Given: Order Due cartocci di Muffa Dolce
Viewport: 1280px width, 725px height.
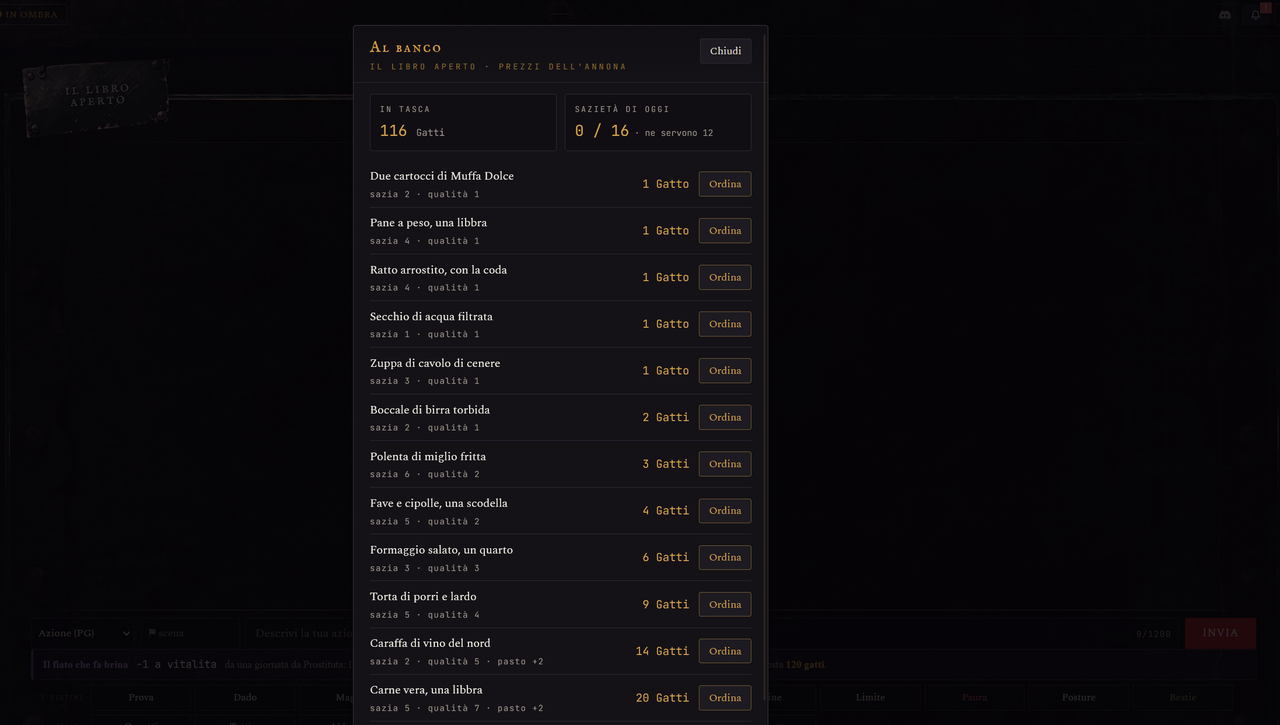Looking at the screenshot, I should pos(725,184).
